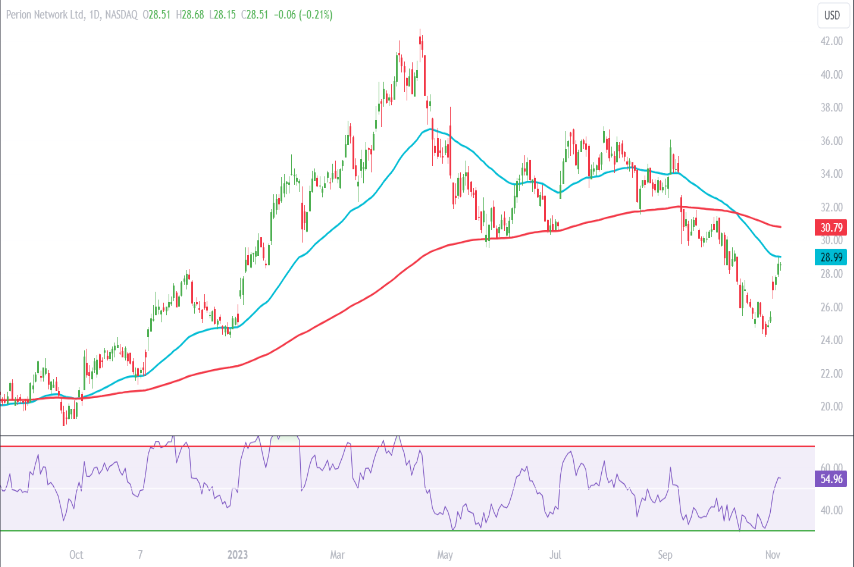Click the 20.00 price axis label
This screenshot has width=854, height=567.
(832, 407)
